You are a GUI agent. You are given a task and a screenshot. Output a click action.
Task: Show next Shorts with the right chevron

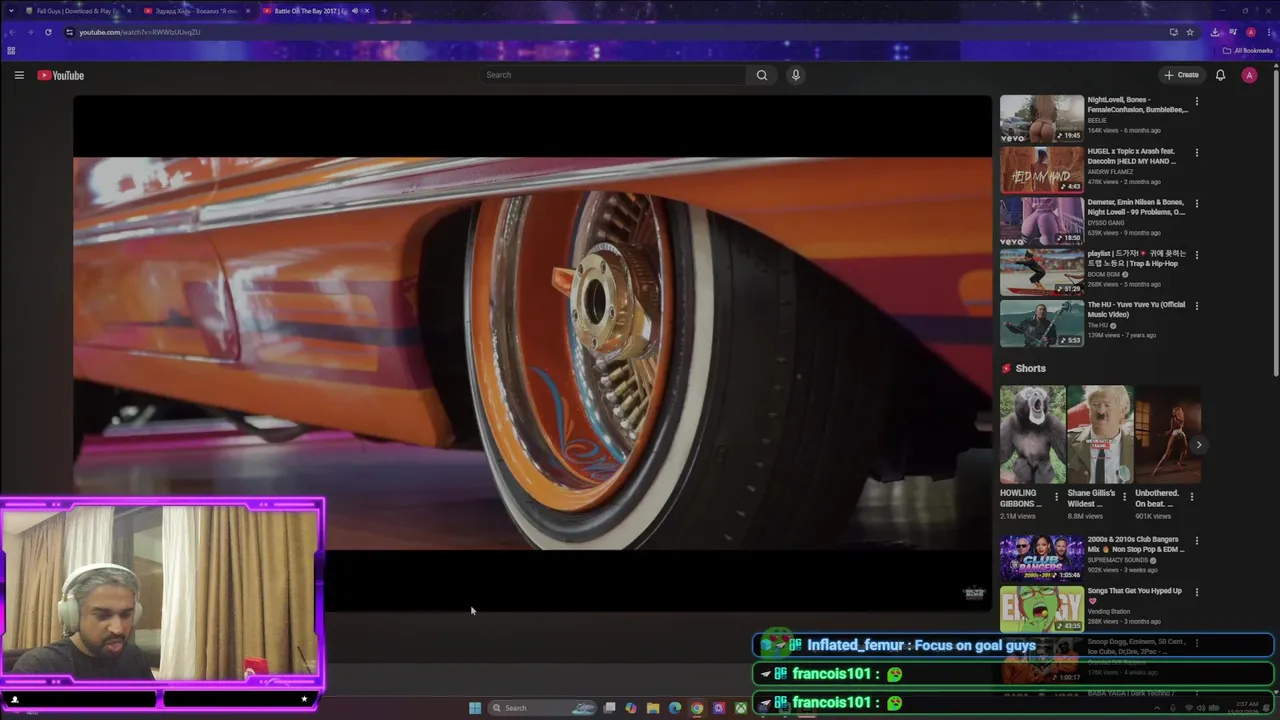point(1198,445)
